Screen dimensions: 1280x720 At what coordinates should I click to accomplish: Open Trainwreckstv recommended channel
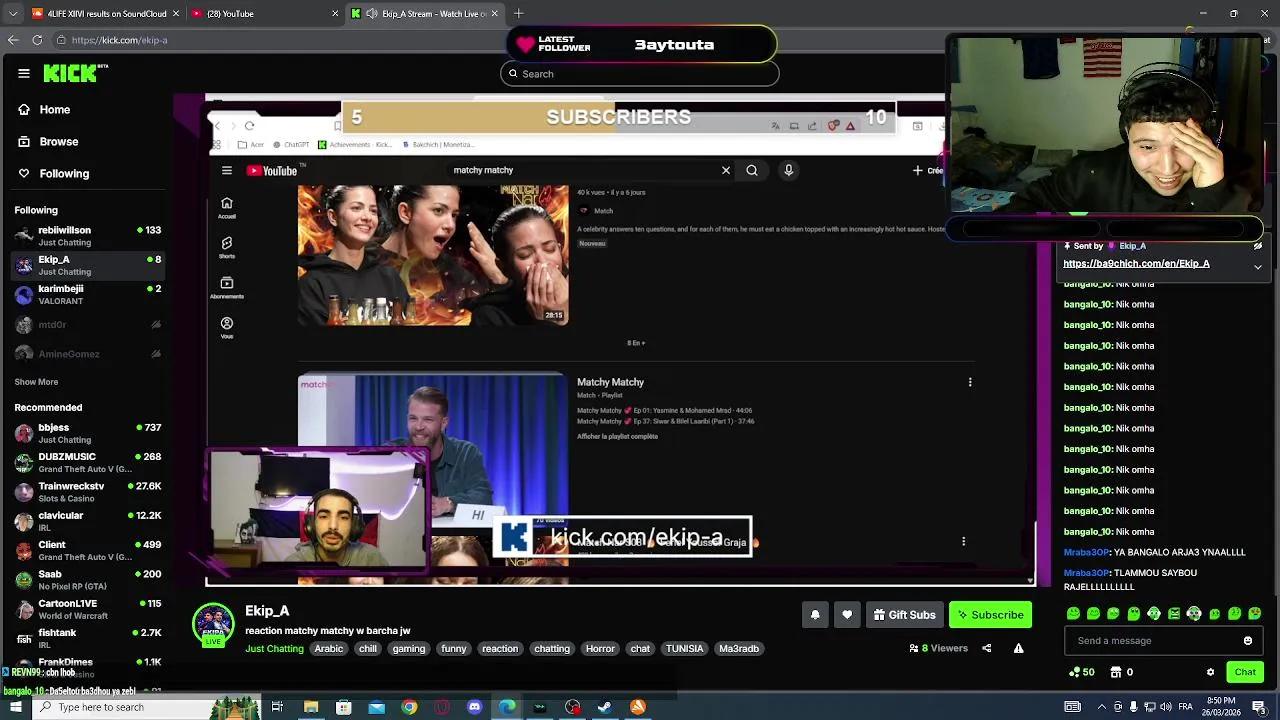[x=88, y=492]
